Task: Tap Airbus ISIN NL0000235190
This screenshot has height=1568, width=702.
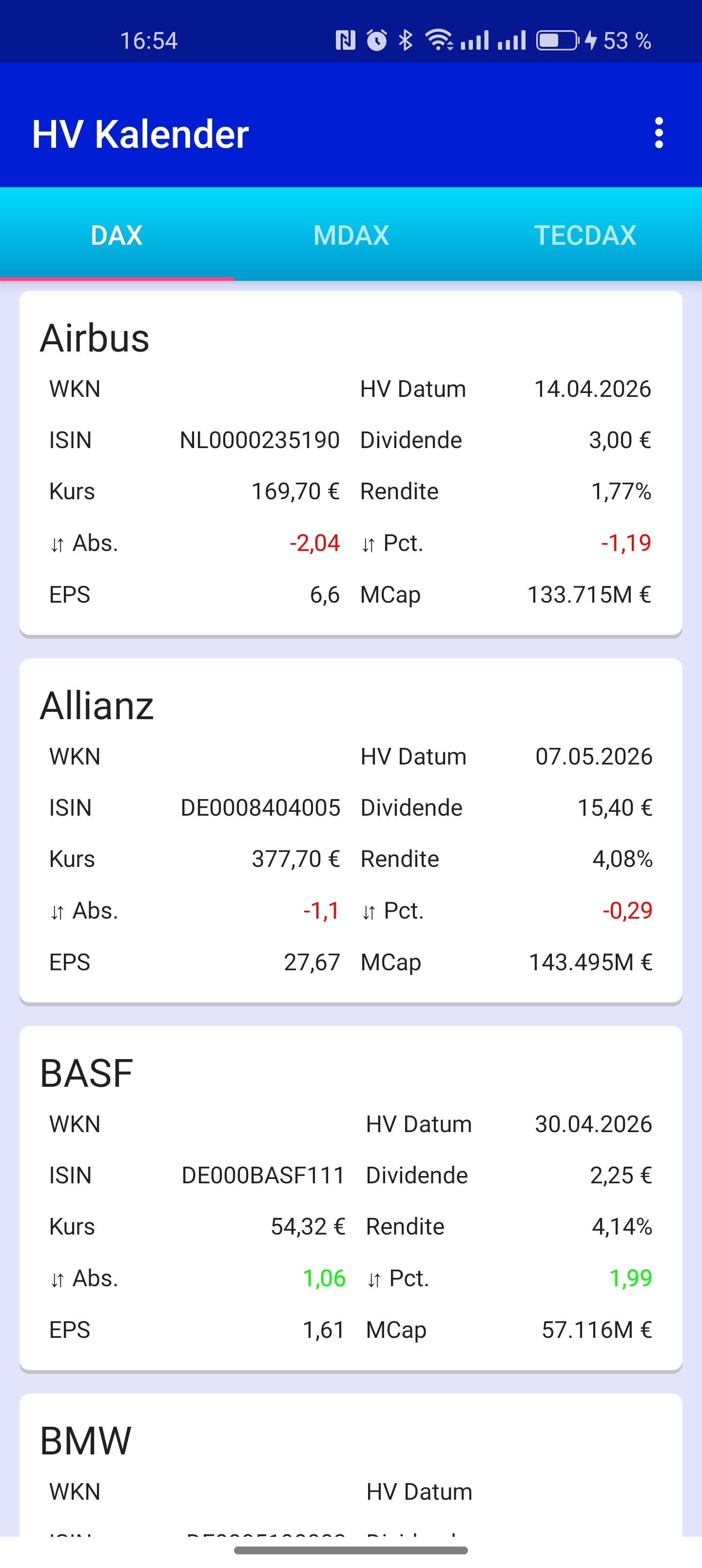Action: click(x=259, y=440)
